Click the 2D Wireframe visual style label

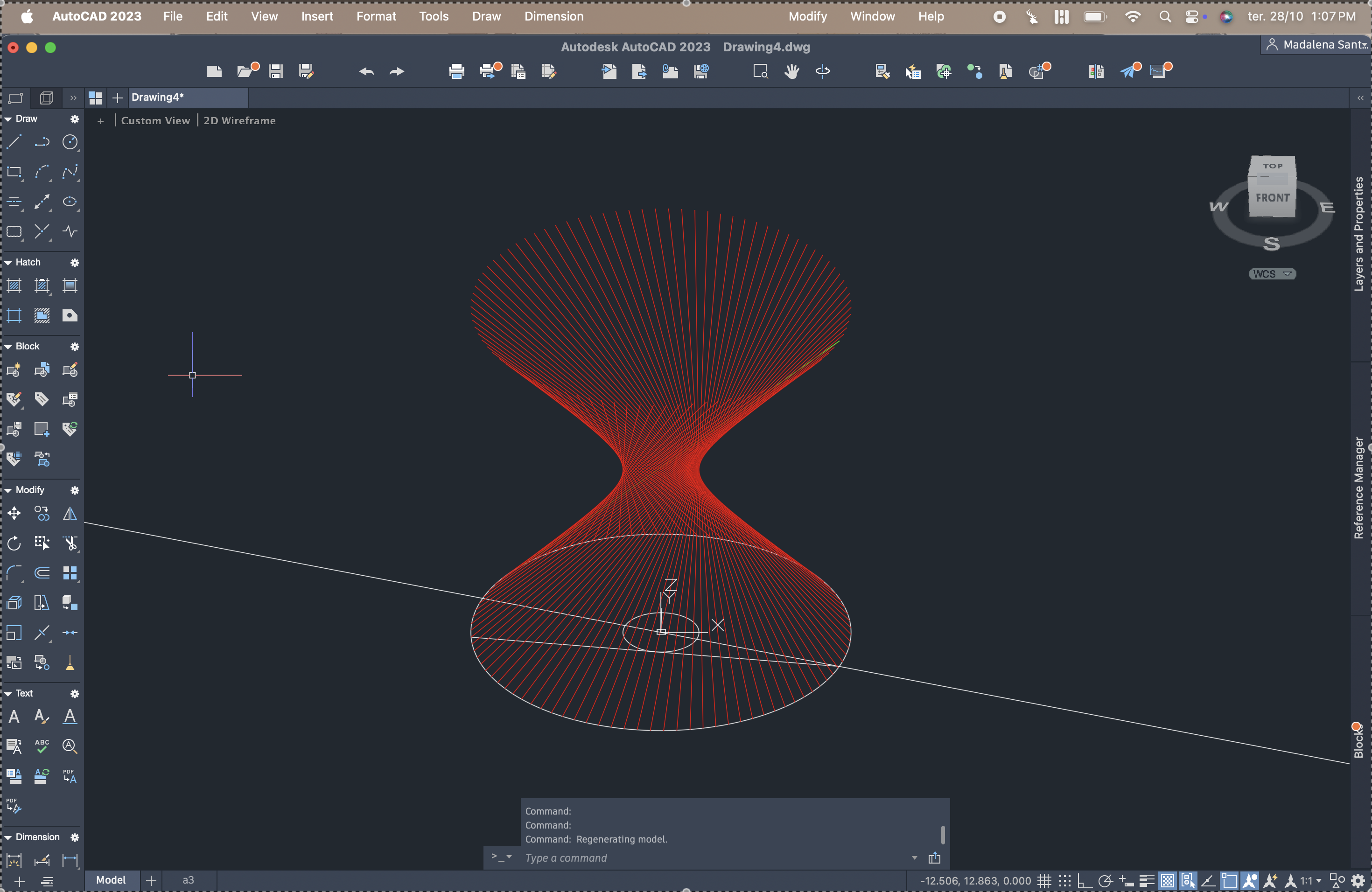tap(239, 120)
